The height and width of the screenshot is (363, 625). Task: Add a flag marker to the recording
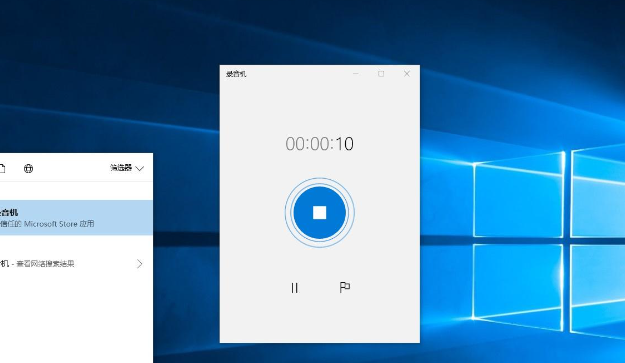(344, 287)
